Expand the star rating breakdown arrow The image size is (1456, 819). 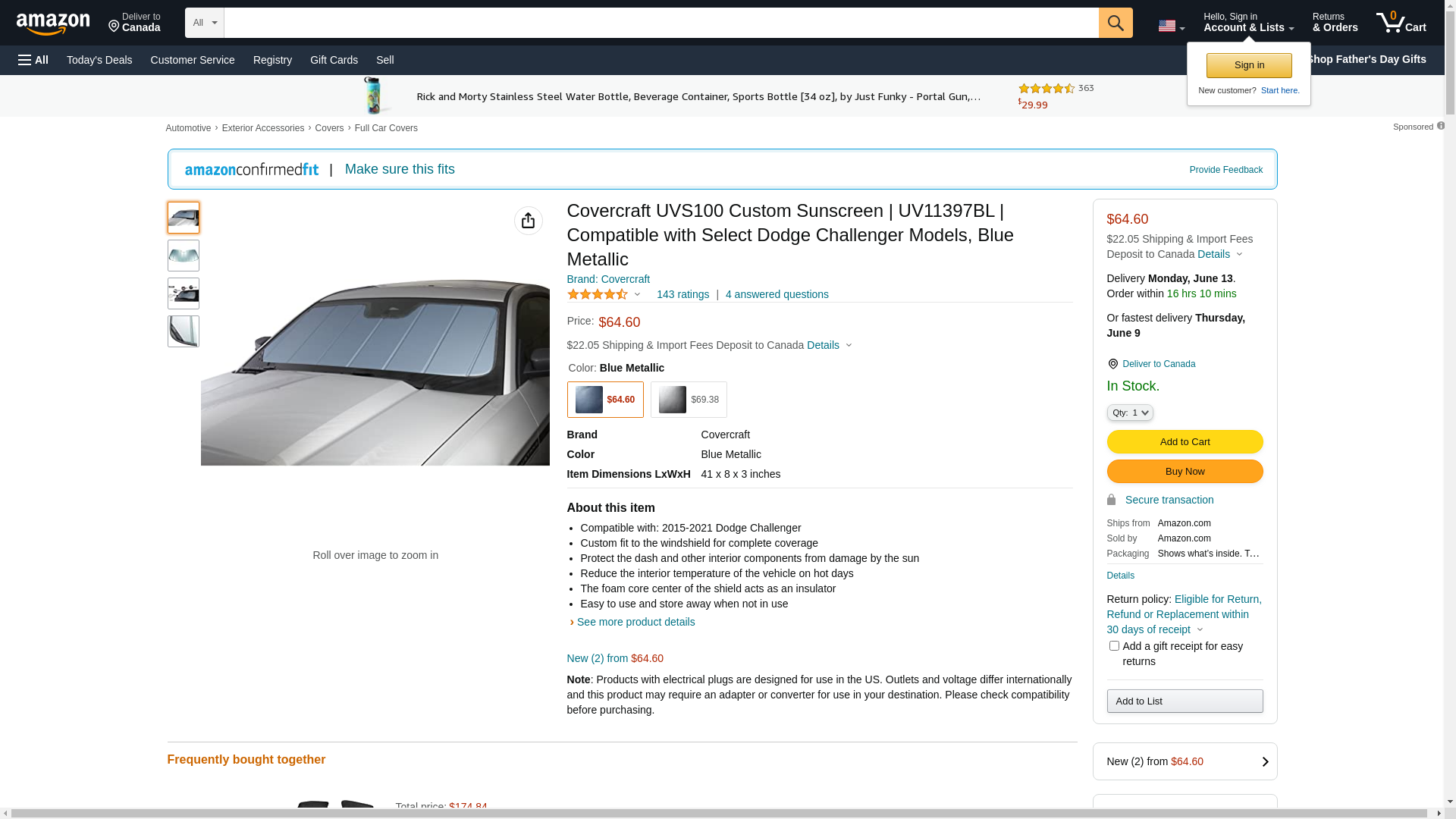(637, 294)
